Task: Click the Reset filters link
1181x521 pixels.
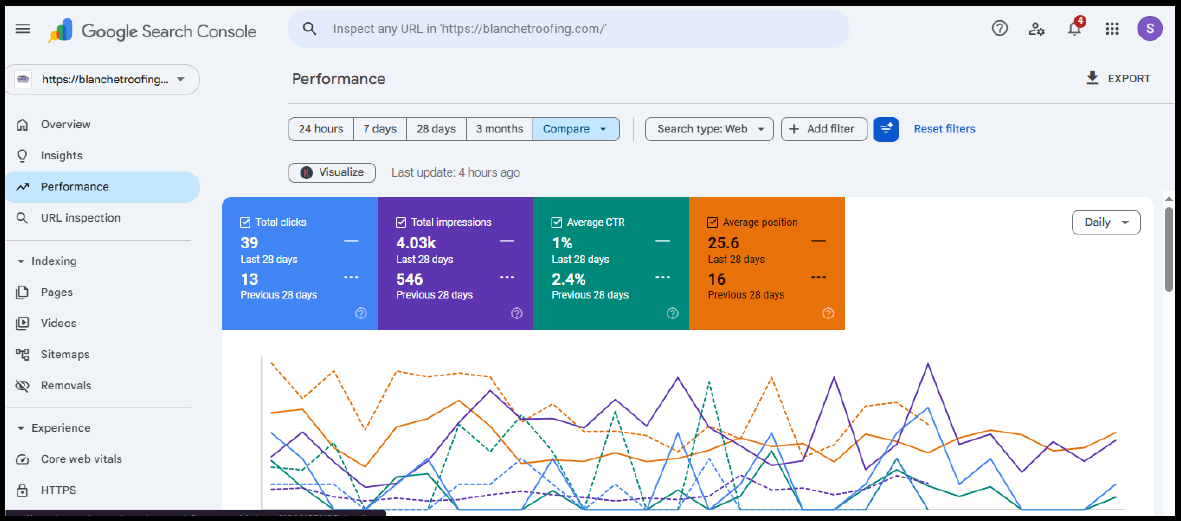Action: click(x=944, y=129)
